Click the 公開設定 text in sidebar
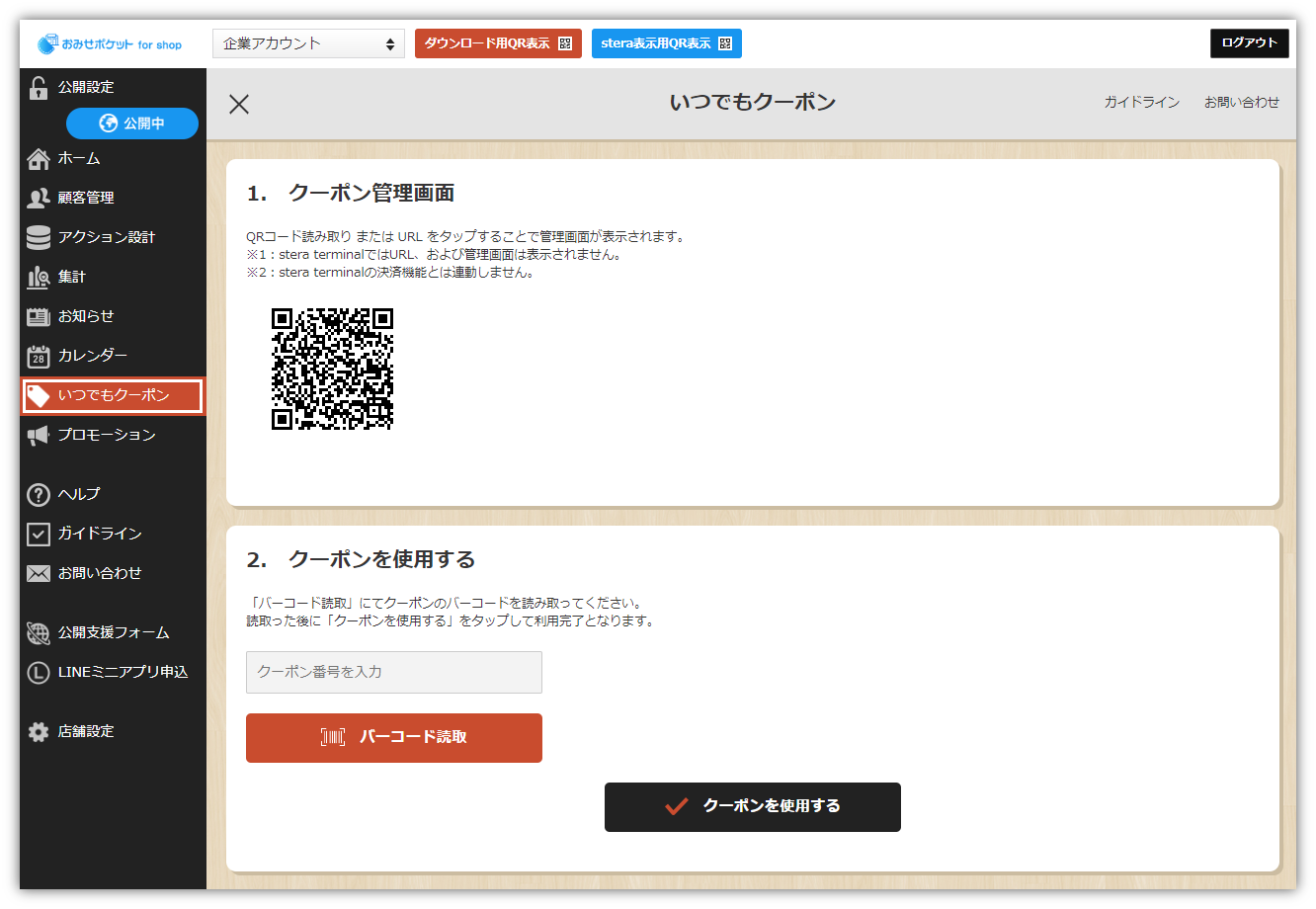 click(86, 87)
